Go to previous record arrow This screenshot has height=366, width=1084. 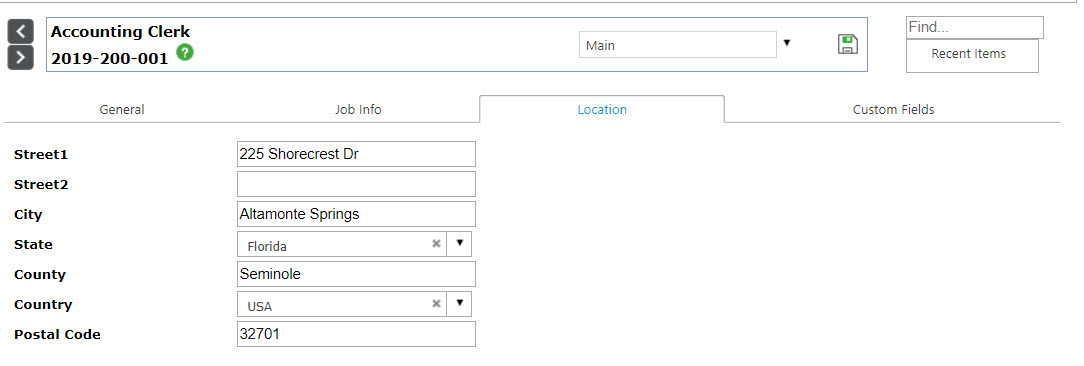pos(21,32)
